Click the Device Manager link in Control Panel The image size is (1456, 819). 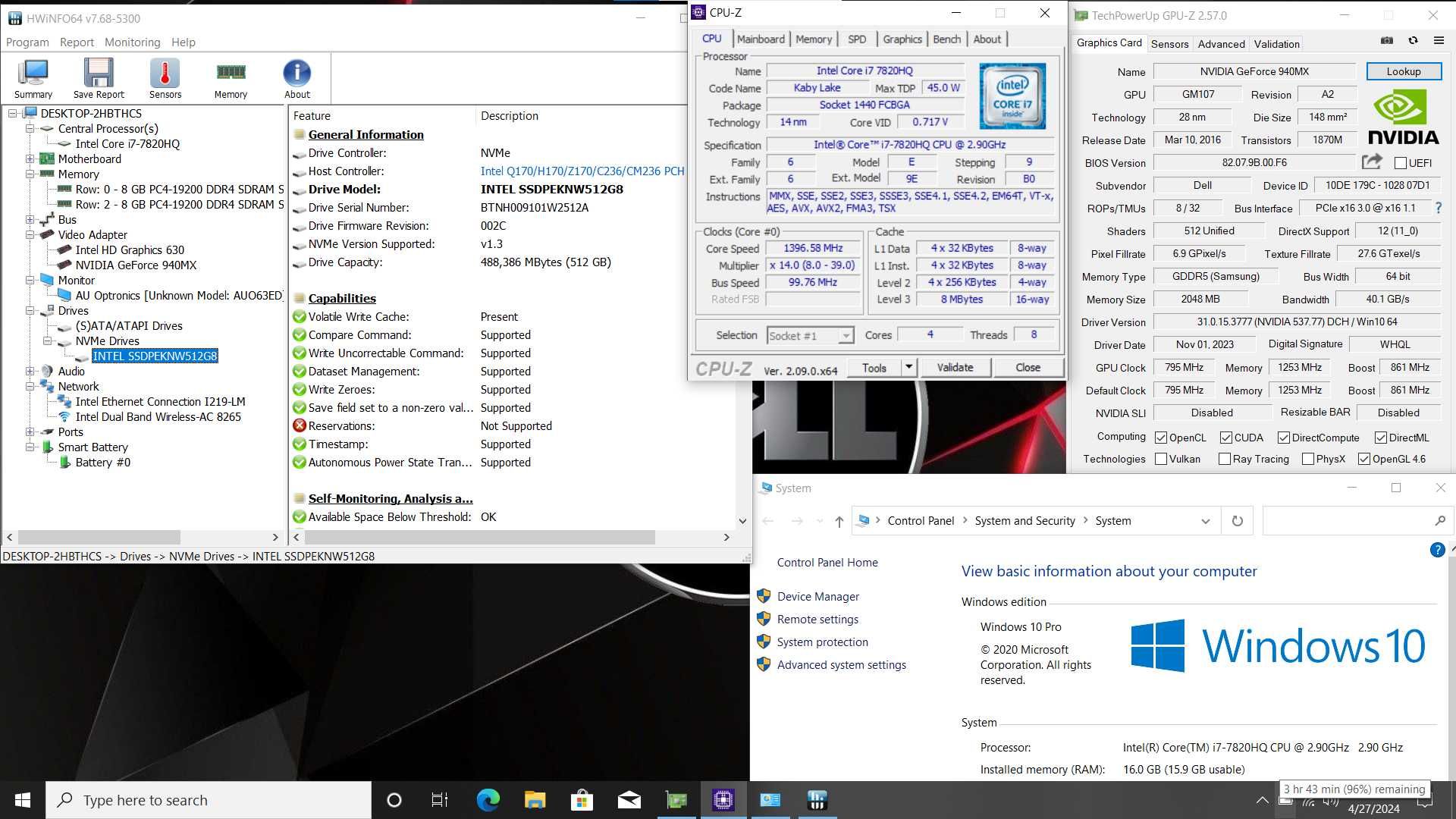pyautogui.click(x=818, y=596)
